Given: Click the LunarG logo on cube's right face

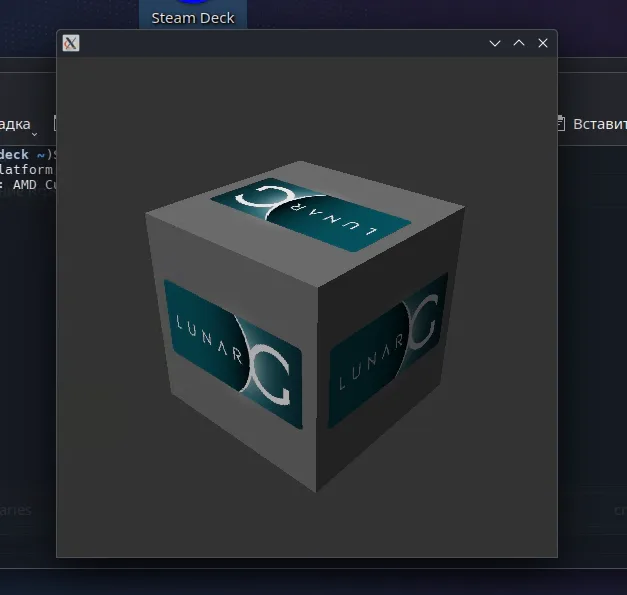Looking at the screenshot, I should click(x=388, y=351).
